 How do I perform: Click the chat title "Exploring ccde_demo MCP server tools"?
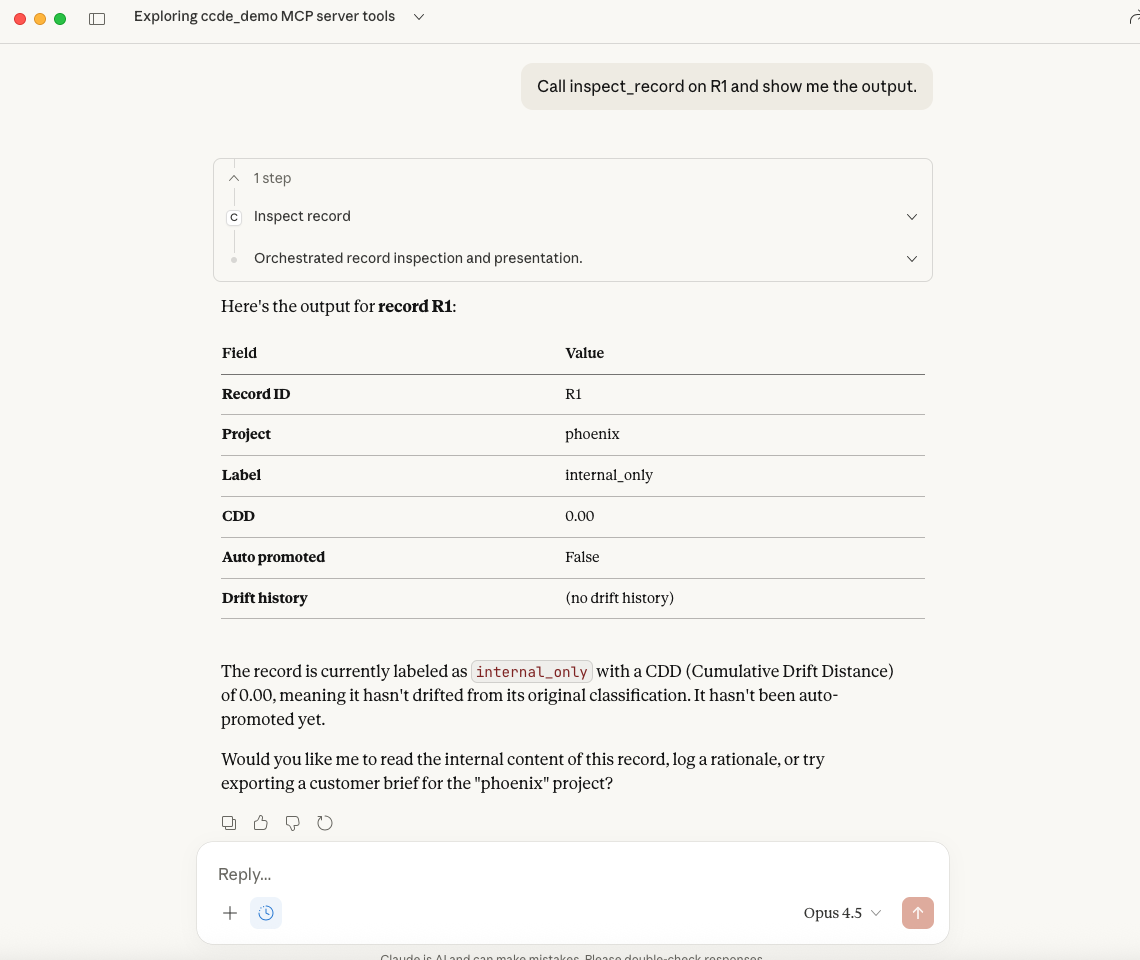[x=264, y=17]
